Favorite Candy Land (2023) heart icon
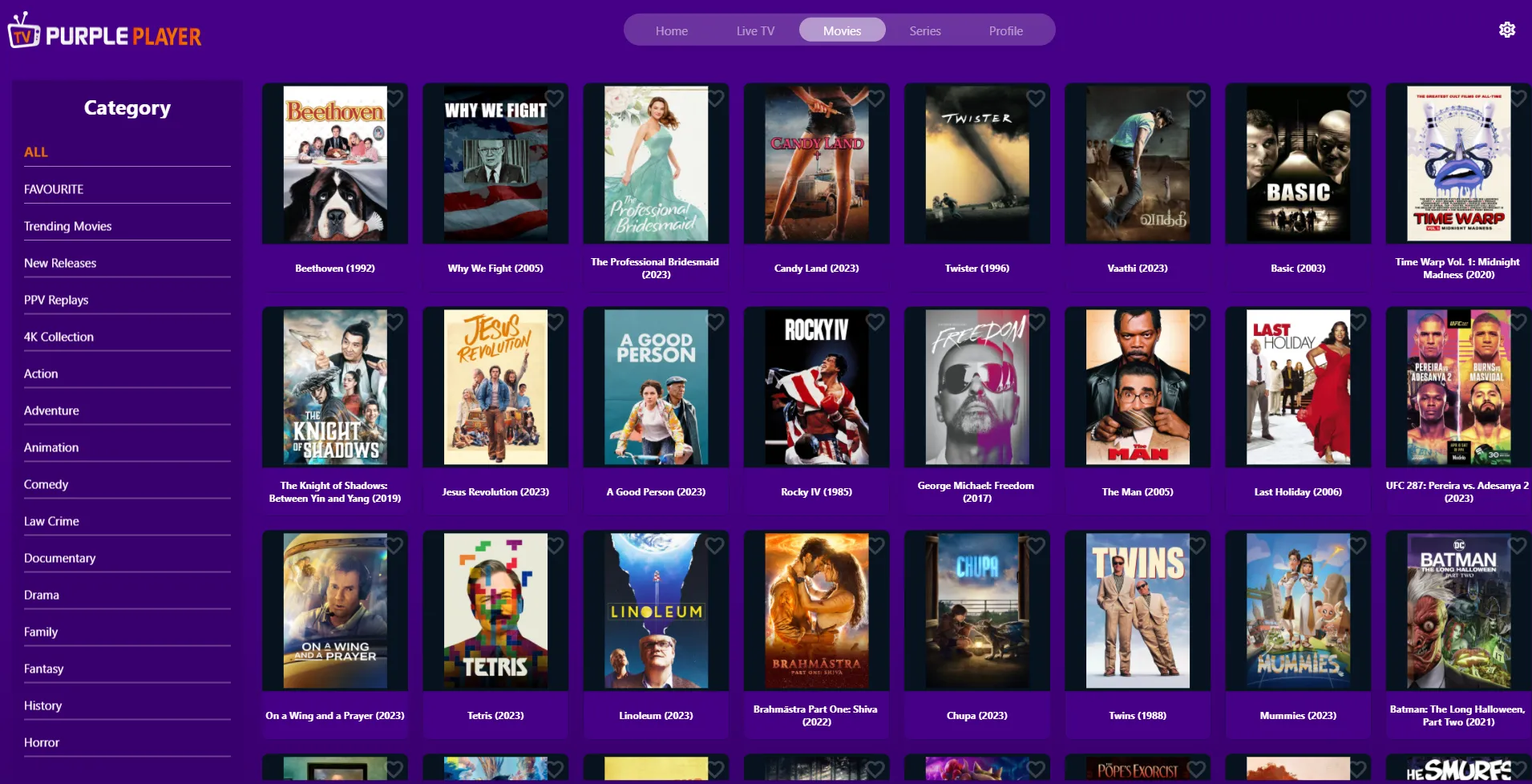This screenshot has width=1532, height=784. [x=875, y=98]
